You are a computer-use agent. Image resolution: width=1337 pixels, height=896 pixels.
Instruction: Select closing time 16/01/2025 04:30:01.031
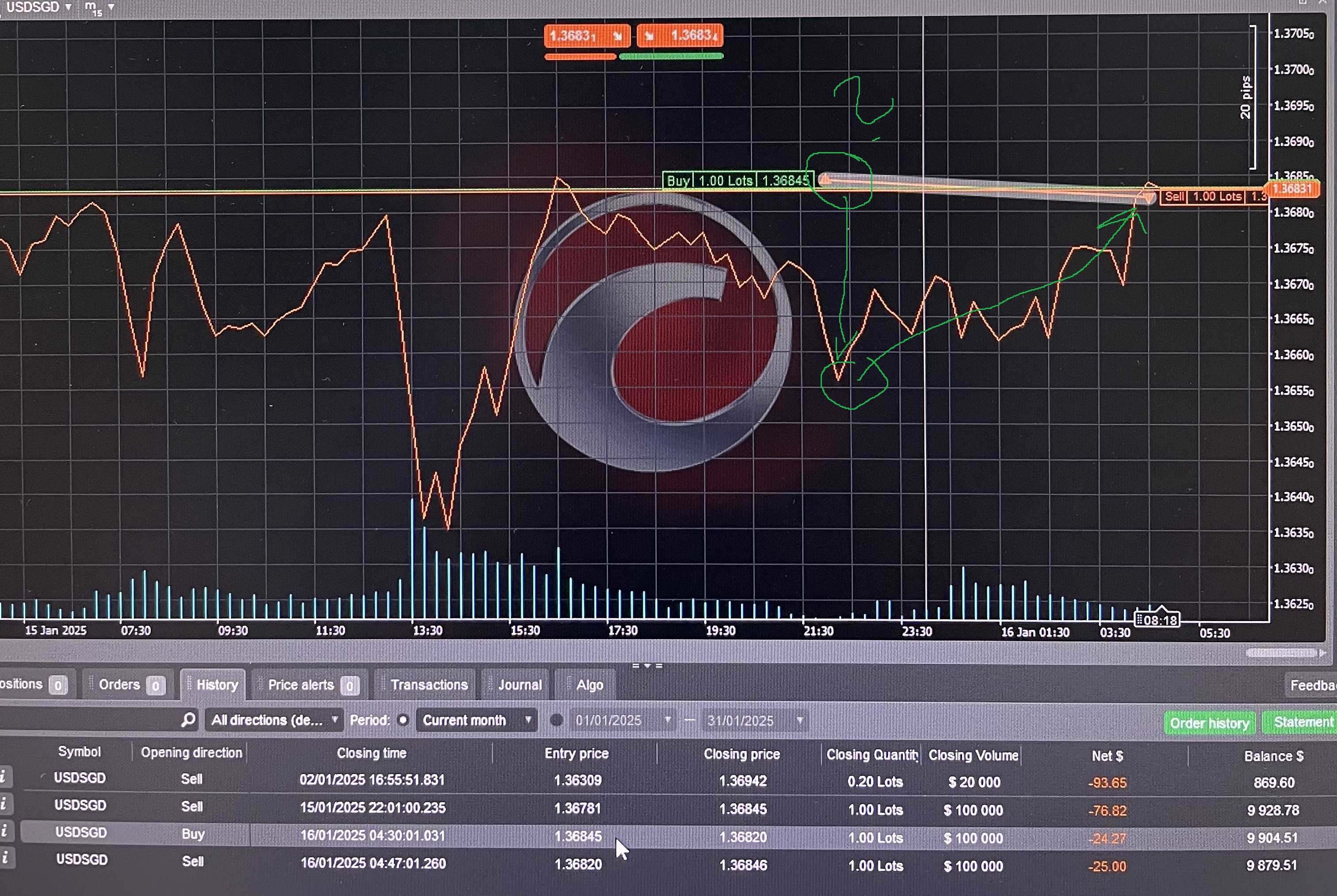pyautogui.click(x=373, y=835)
